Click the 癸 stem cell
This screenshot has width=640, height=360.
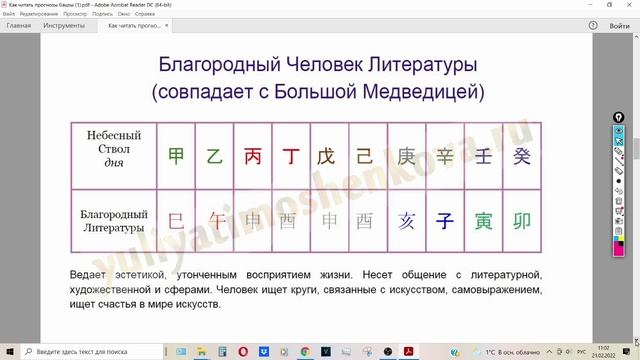tap(522, 156)
